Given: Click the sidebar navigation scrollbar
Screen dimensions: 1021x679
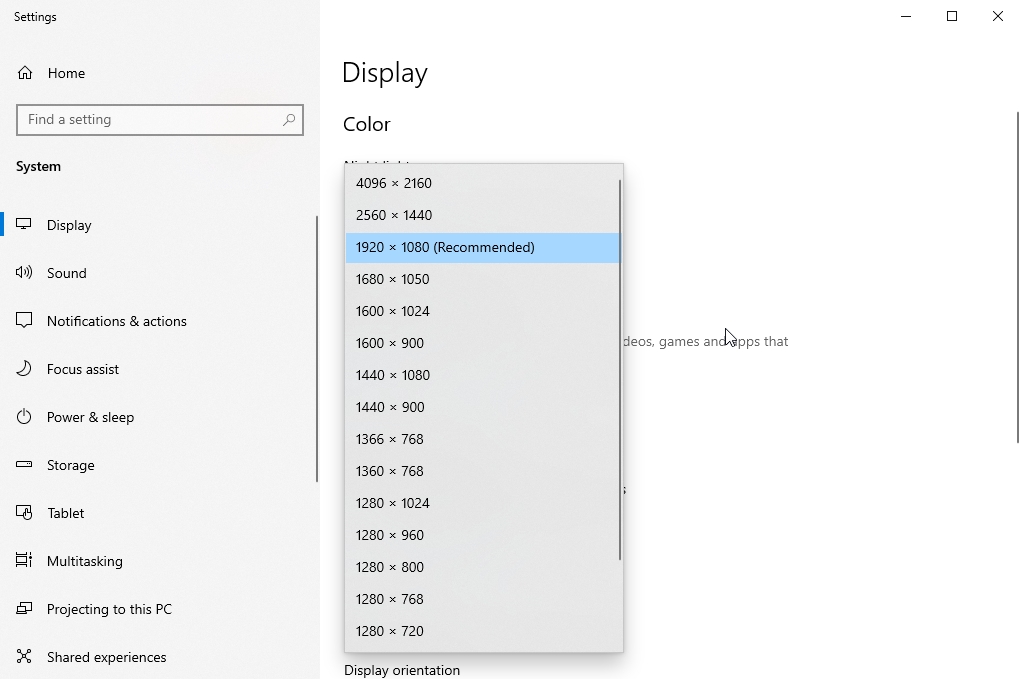Looking at the screenshot, I should click(x=317, y=349).
